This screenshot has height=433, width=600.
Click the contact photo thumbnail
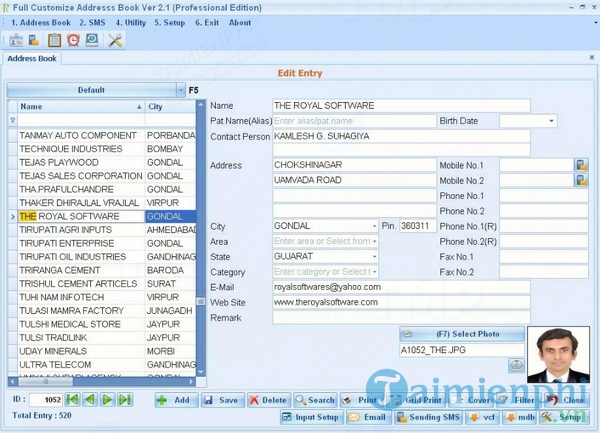click(x=558, y=355)
